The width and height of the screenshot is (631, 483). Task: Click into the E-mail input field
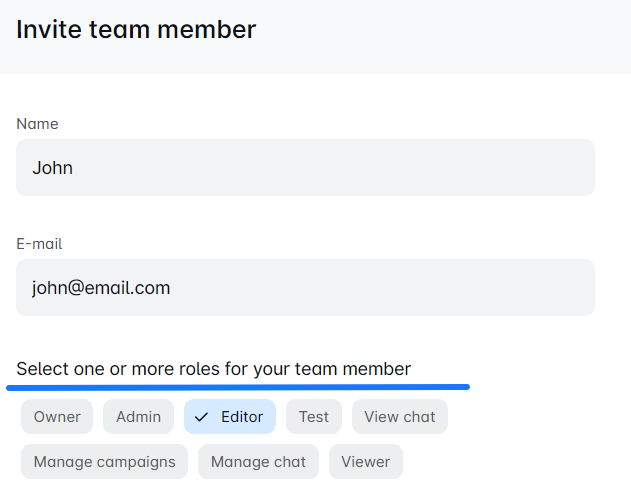[x=305, y=288]
